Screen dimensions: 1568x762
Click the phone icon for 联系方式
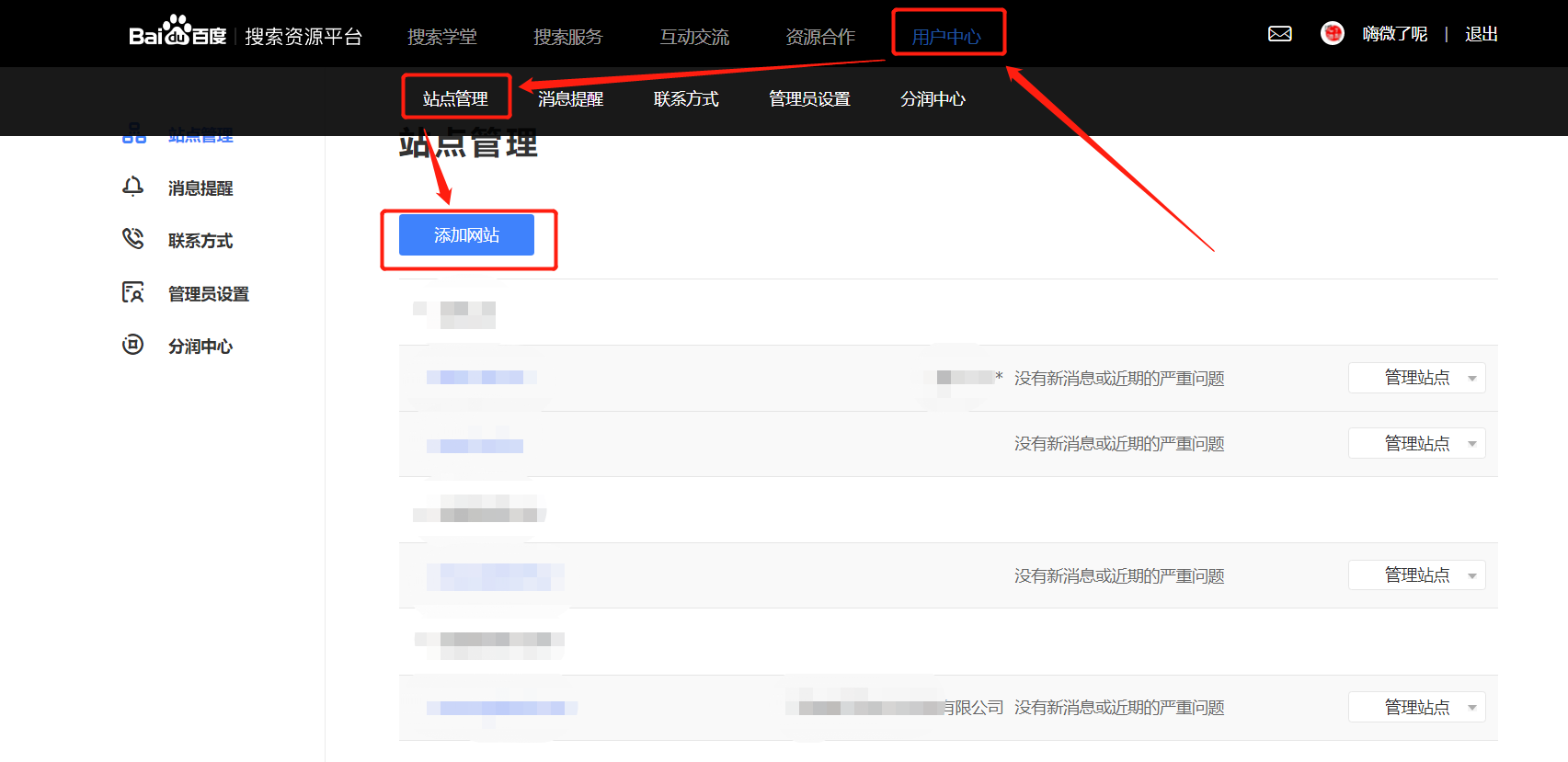click(x=133, y=240)
